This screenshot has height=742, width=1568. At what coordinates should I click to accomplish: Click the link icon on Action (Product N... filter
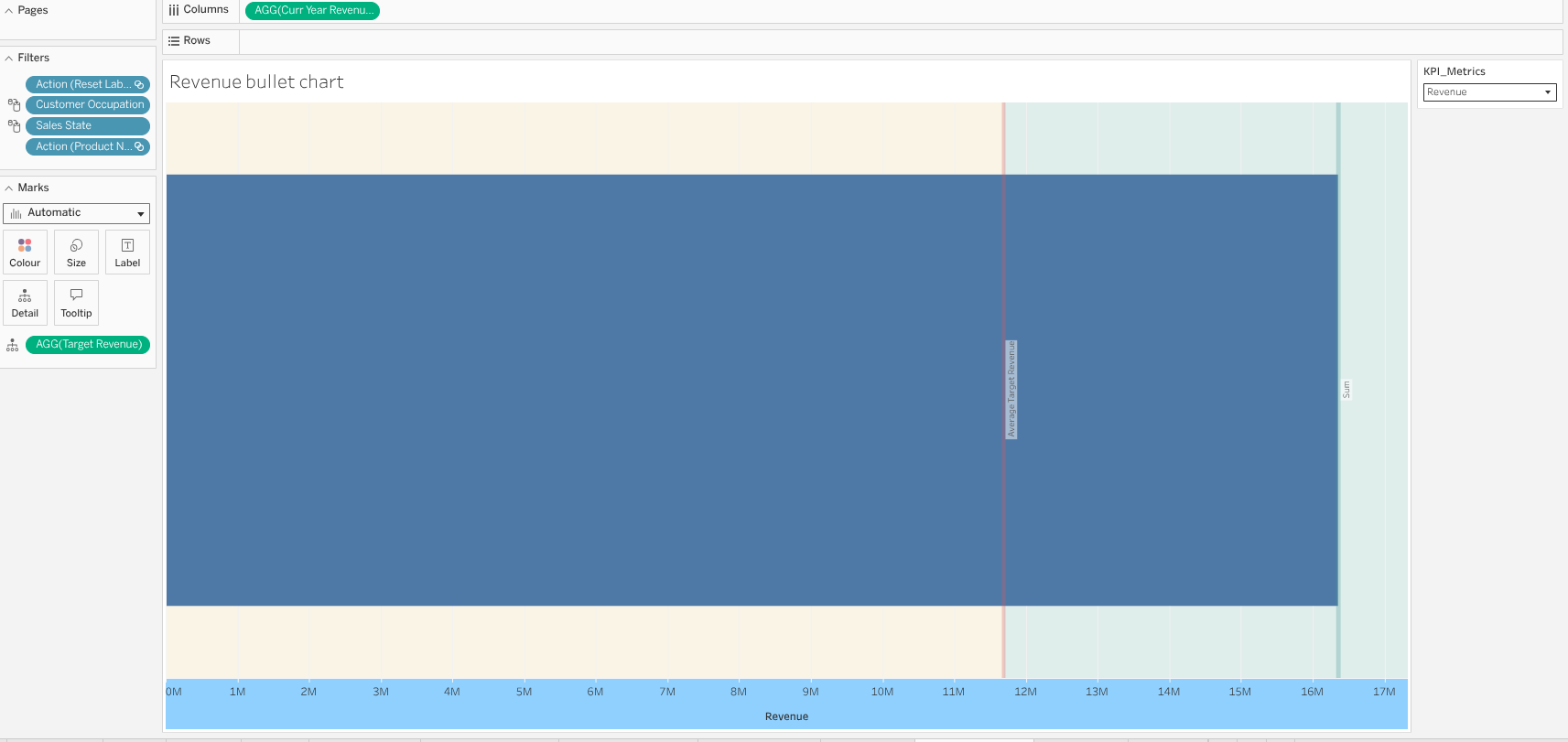pos(139,146)
